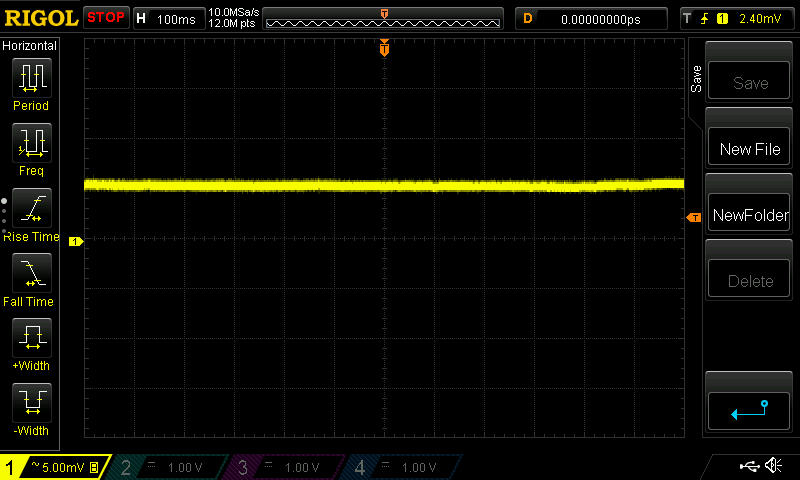Click the RIGOL logo
Screen dimensions: 800x480
click(x=41, y=18)
